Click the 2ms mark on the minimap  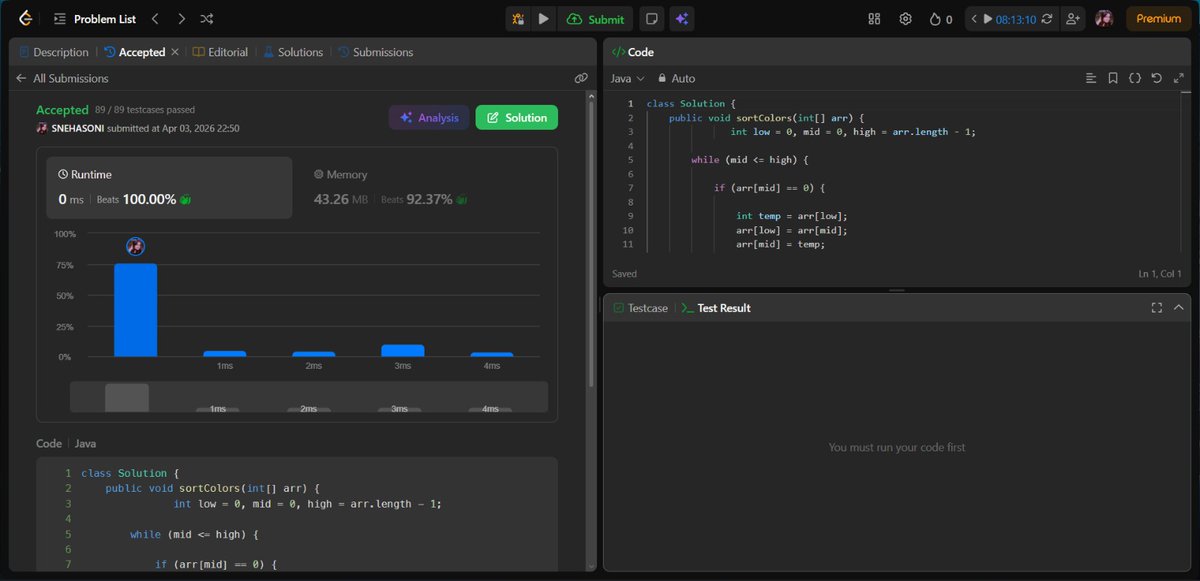point(309,409)
